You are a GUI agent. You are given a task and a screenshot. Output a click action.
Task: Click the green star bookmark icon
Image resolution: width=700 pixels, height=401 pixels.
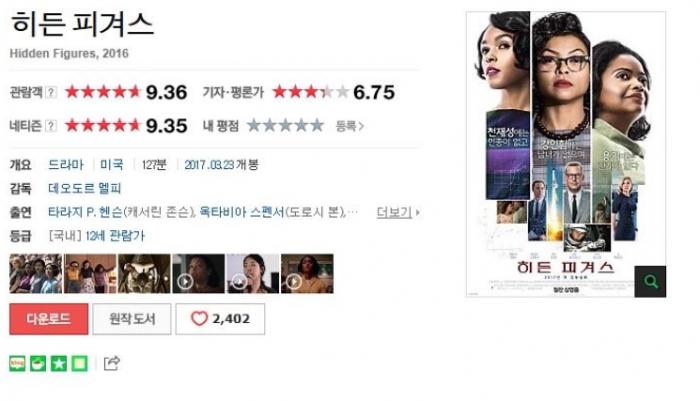pos(58,363)
